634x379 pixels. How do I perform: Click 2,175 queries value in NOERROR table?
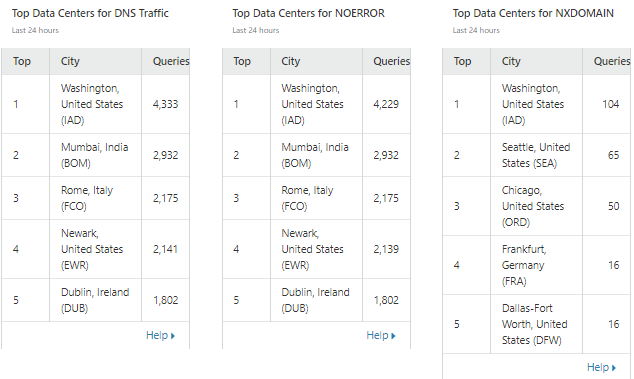[386, 198]
